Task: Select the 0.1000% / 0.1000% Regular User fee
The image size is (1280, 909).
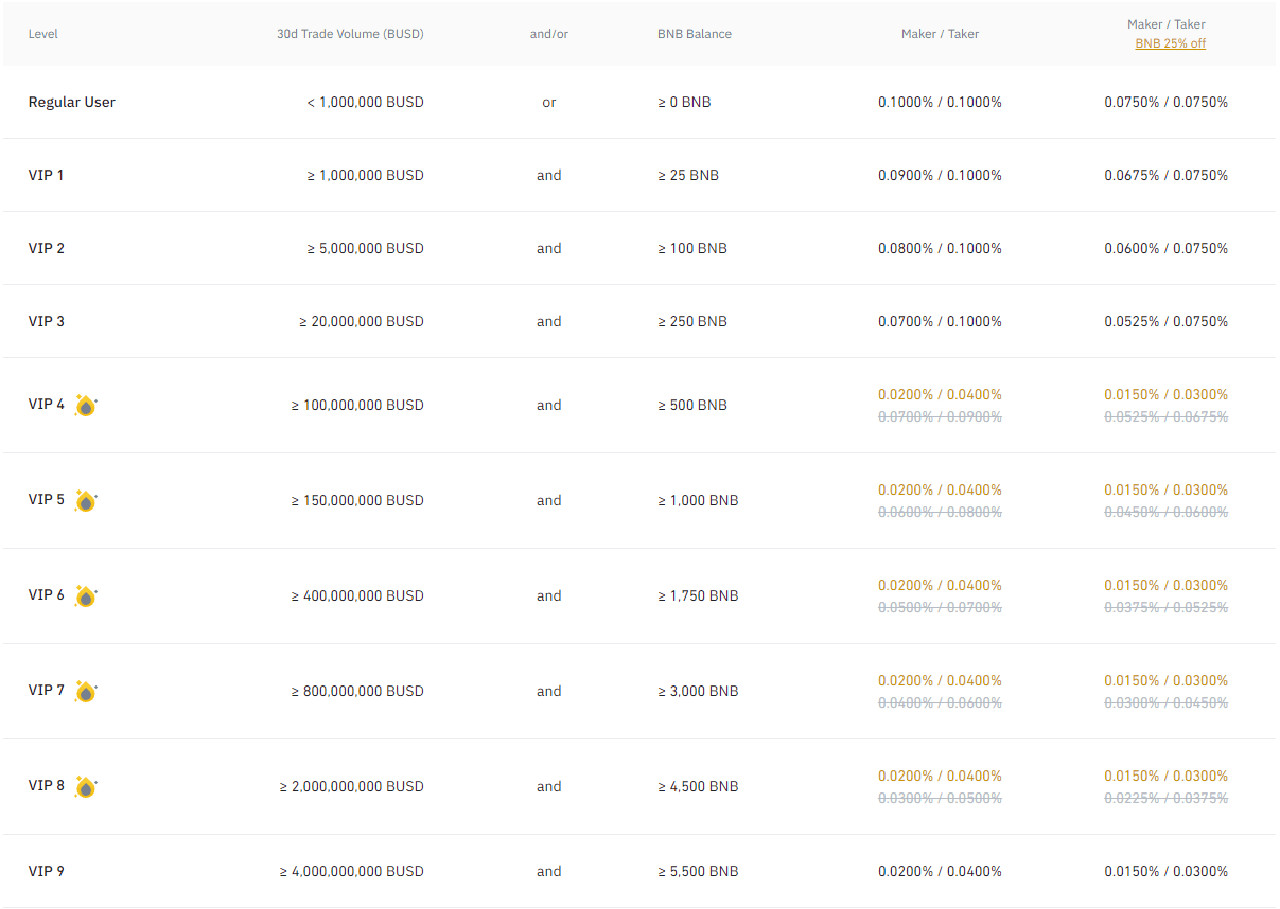Action: (940, 101)
